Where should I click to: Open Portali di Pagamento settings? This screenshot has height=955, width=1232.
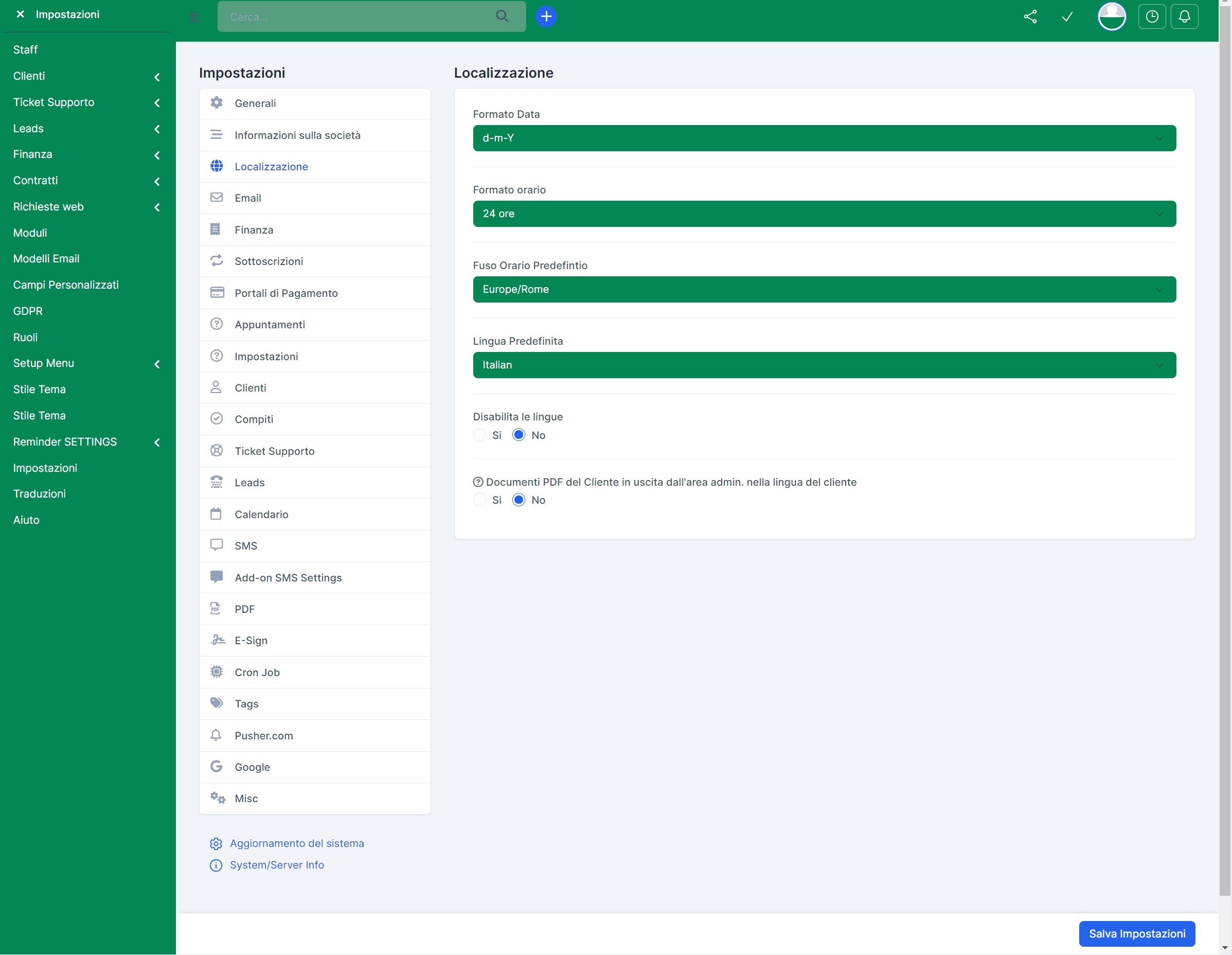tap(286, 293)
